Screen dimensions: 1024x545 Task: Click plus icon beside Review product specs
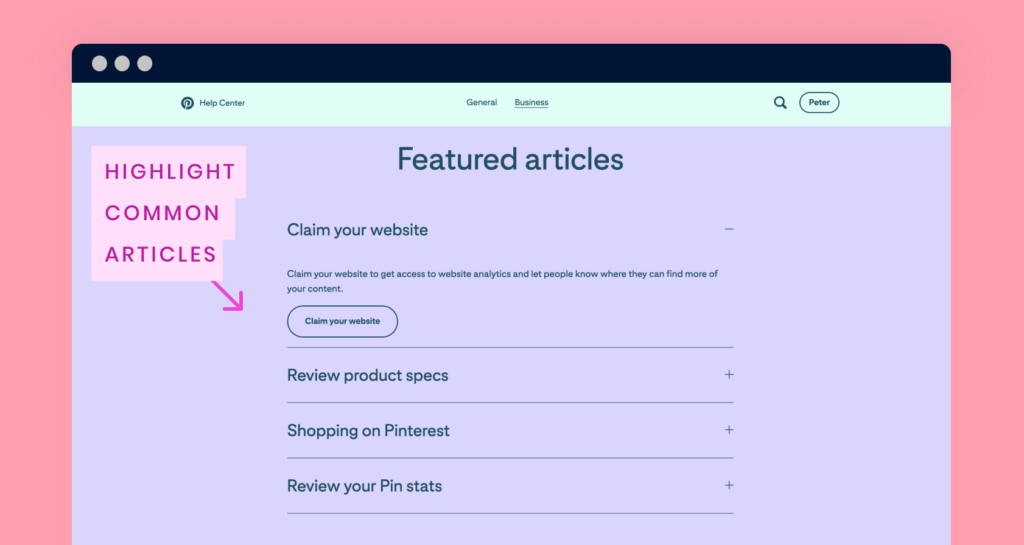tap(729, 375)
